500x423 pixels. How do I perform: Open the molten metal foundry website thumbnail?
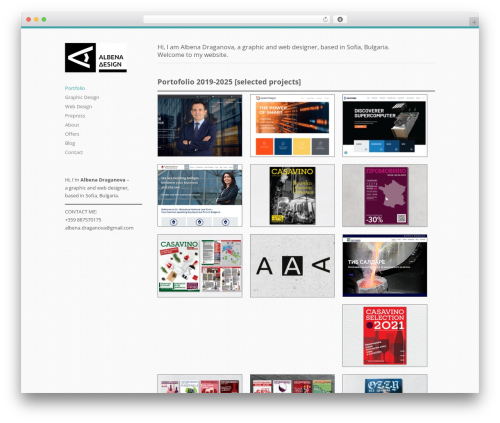pyautogui.click(x=385, y=266)
